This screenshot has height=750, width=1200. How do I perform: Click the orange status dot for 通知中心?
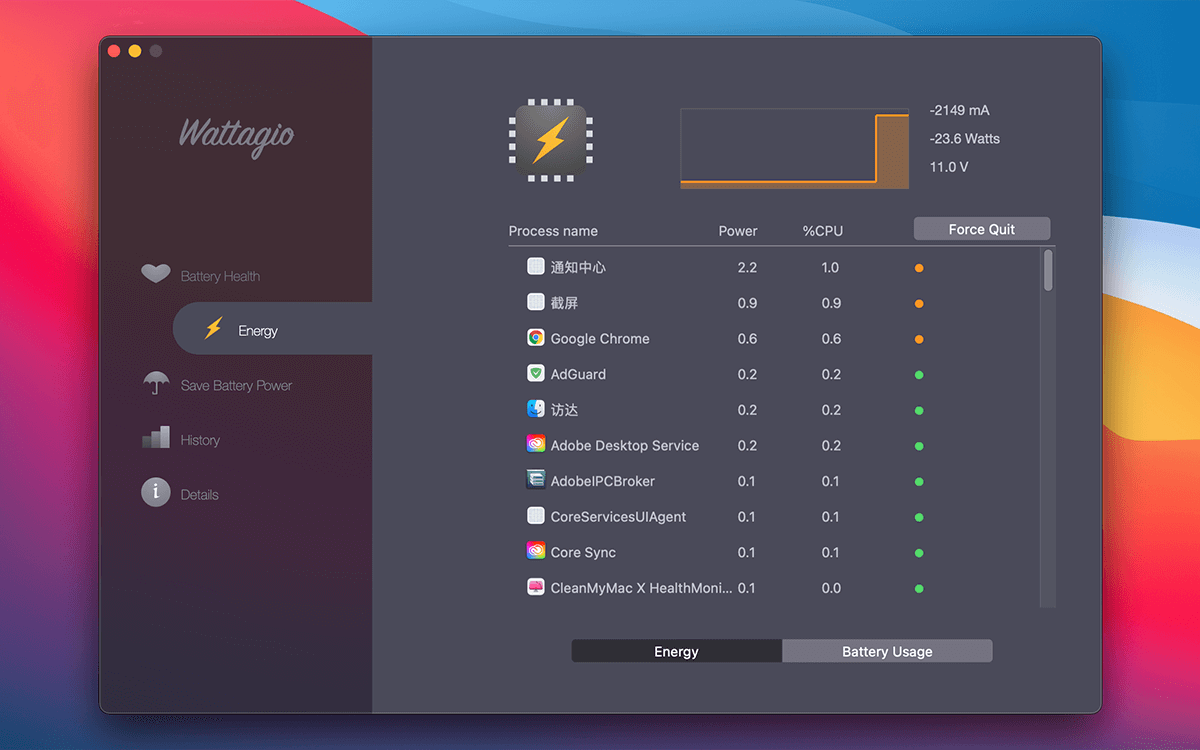coord(919,268)
